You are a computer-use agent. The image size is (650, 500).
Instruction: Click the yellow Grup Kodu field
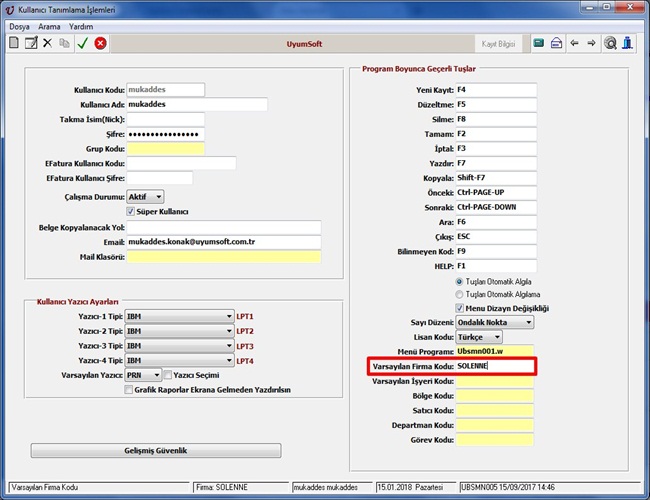pyautogui.click(x=165, y=149)
